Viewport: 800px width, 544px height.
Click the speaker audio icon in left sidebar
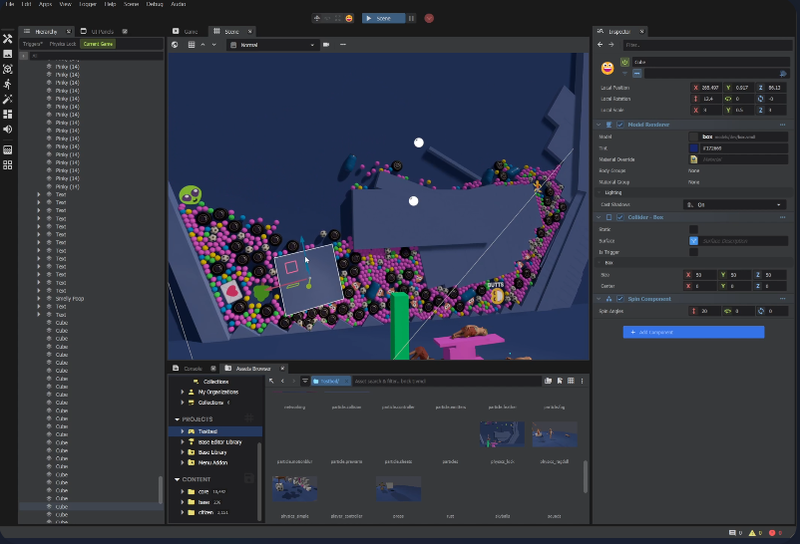8,129
